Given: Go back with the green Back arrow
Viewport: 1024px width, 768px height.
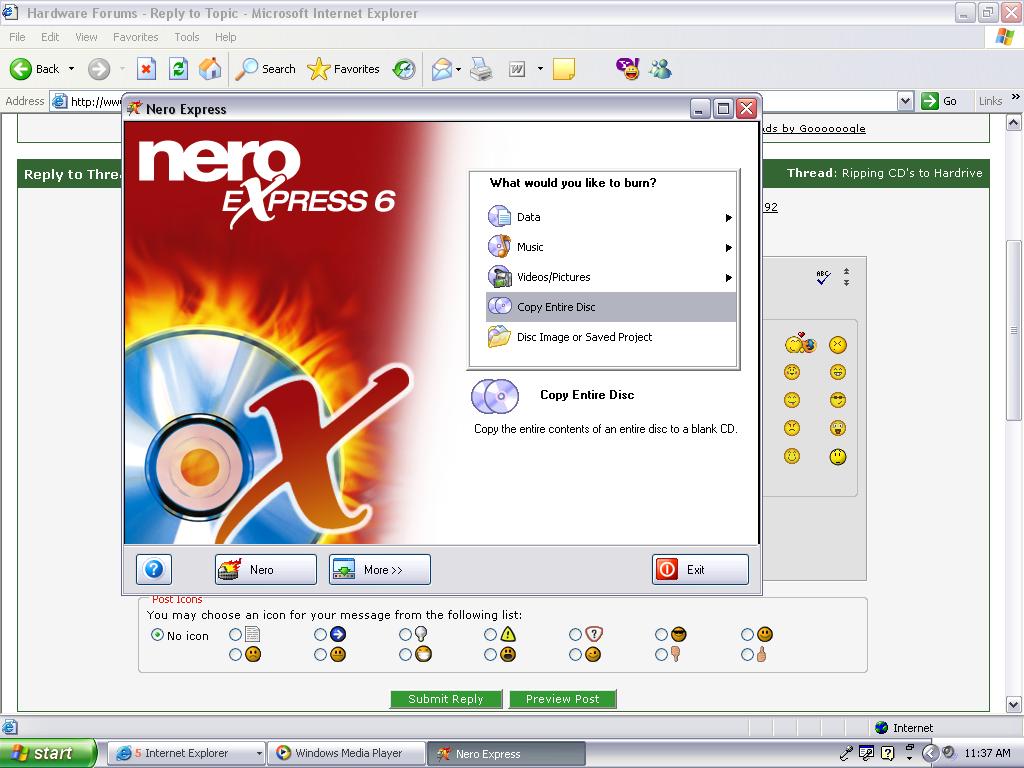Looking at the screenshot, I should point(21,69).
